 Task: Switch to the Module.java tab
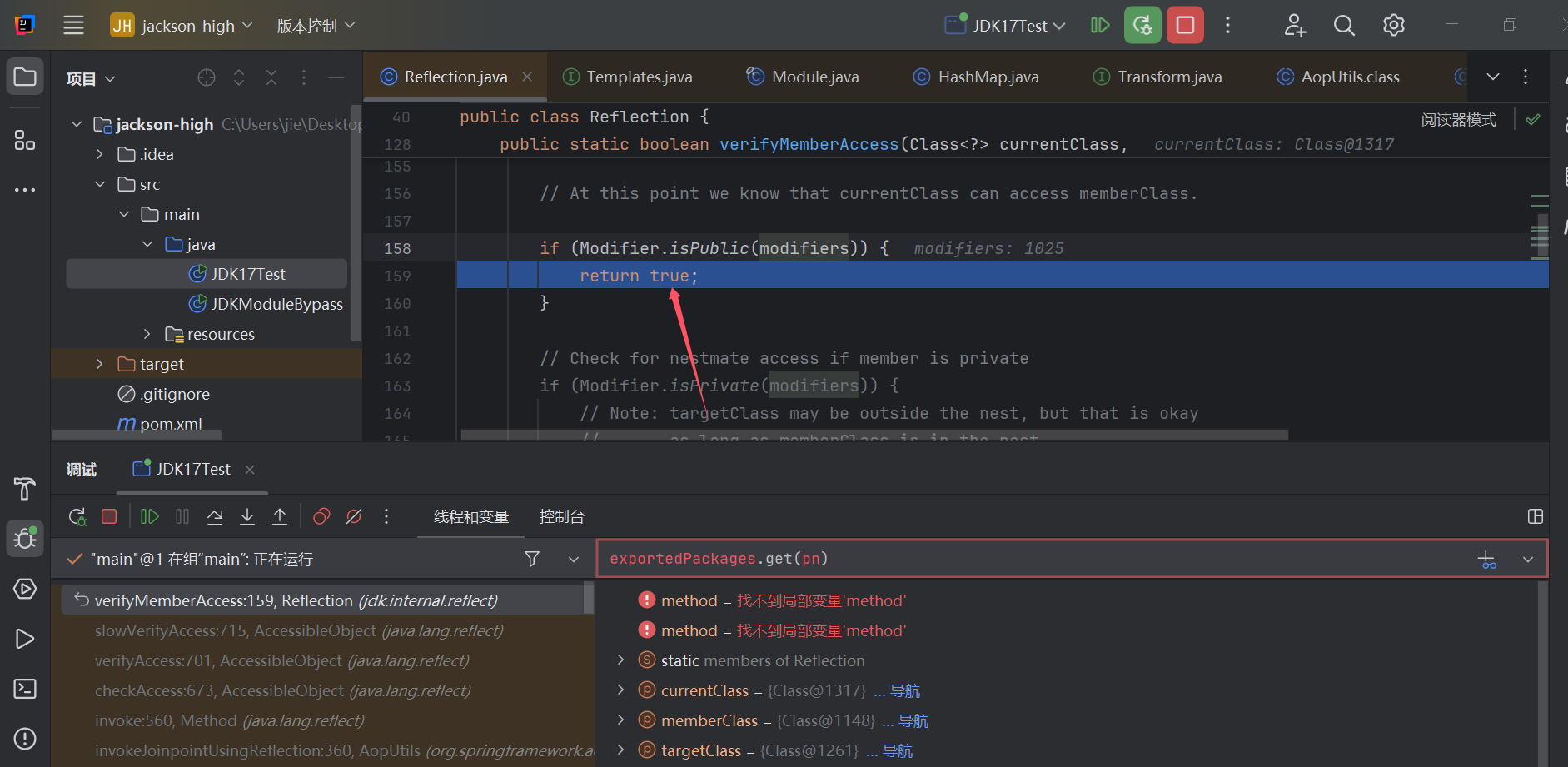pos(803,77)
